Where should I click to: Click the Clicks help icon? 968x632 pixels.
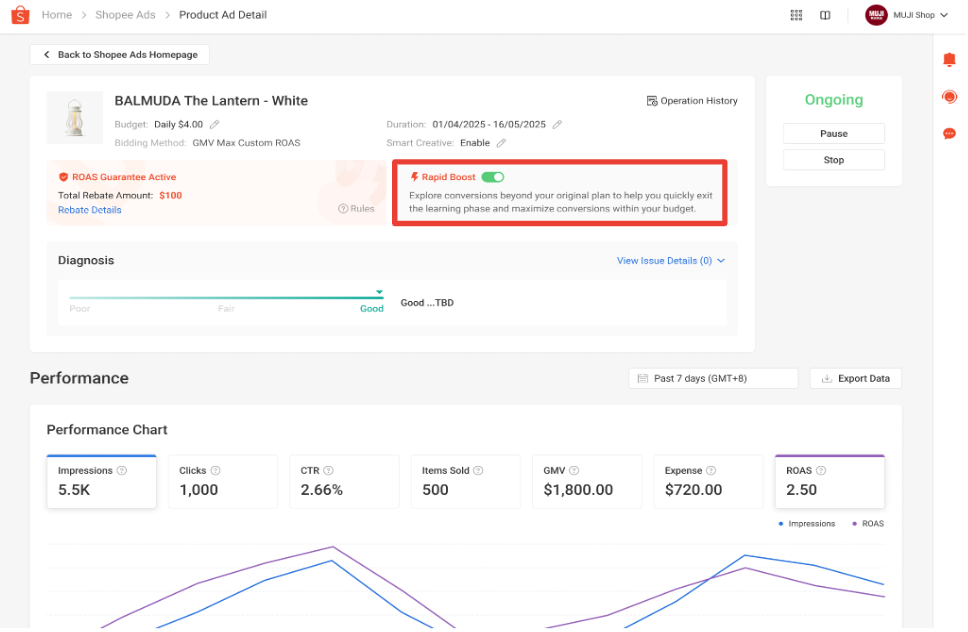pos(215,470)
